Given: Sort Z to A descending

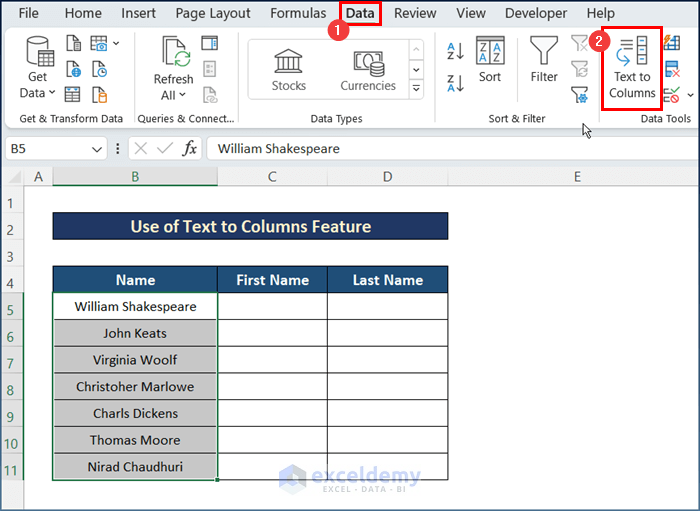Looking at the screenshot, I should pos(455,83).
